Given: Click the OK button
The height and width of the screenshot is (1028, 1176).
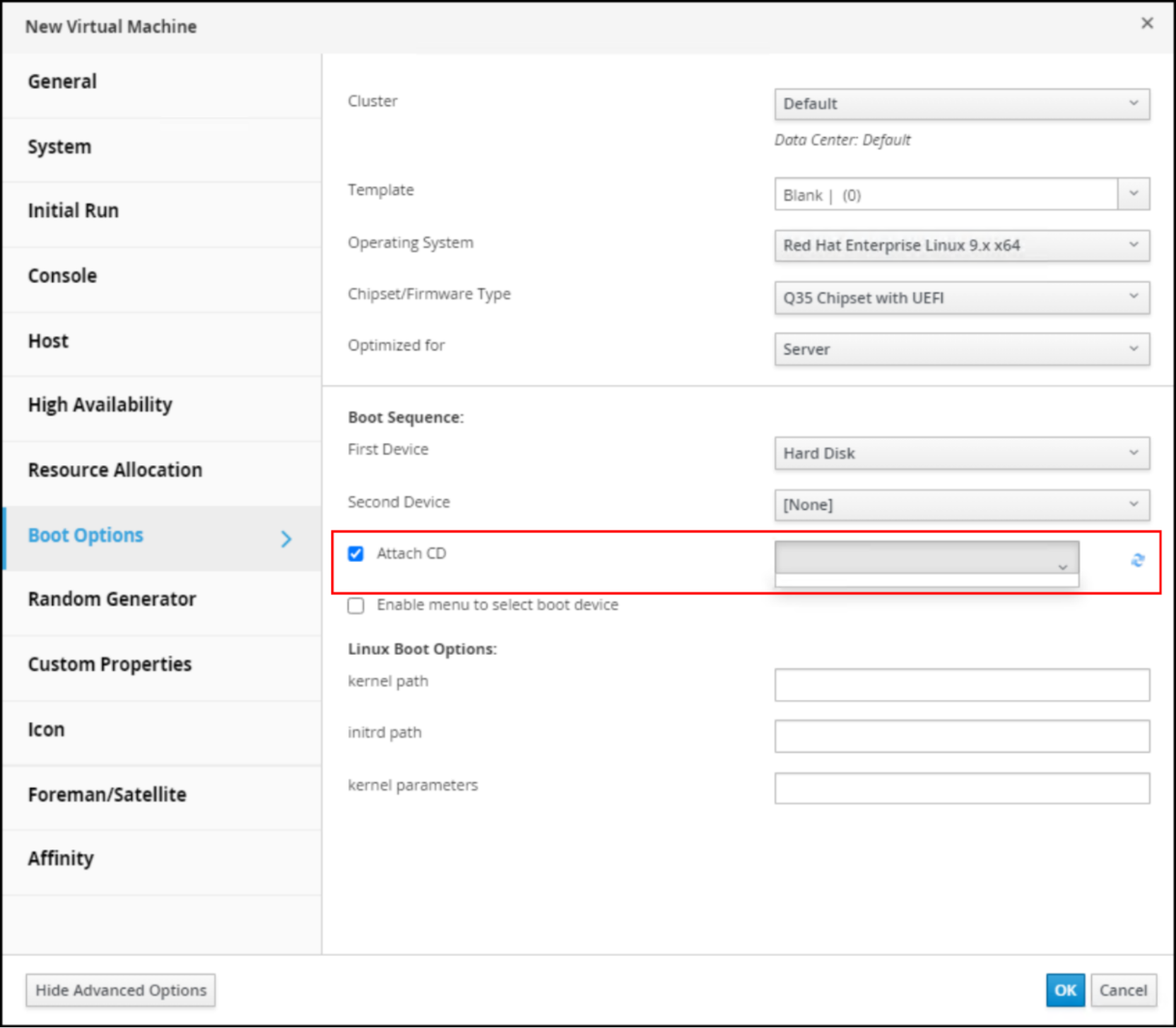Looking at the screenshot, I should (x=1065, y=991).
